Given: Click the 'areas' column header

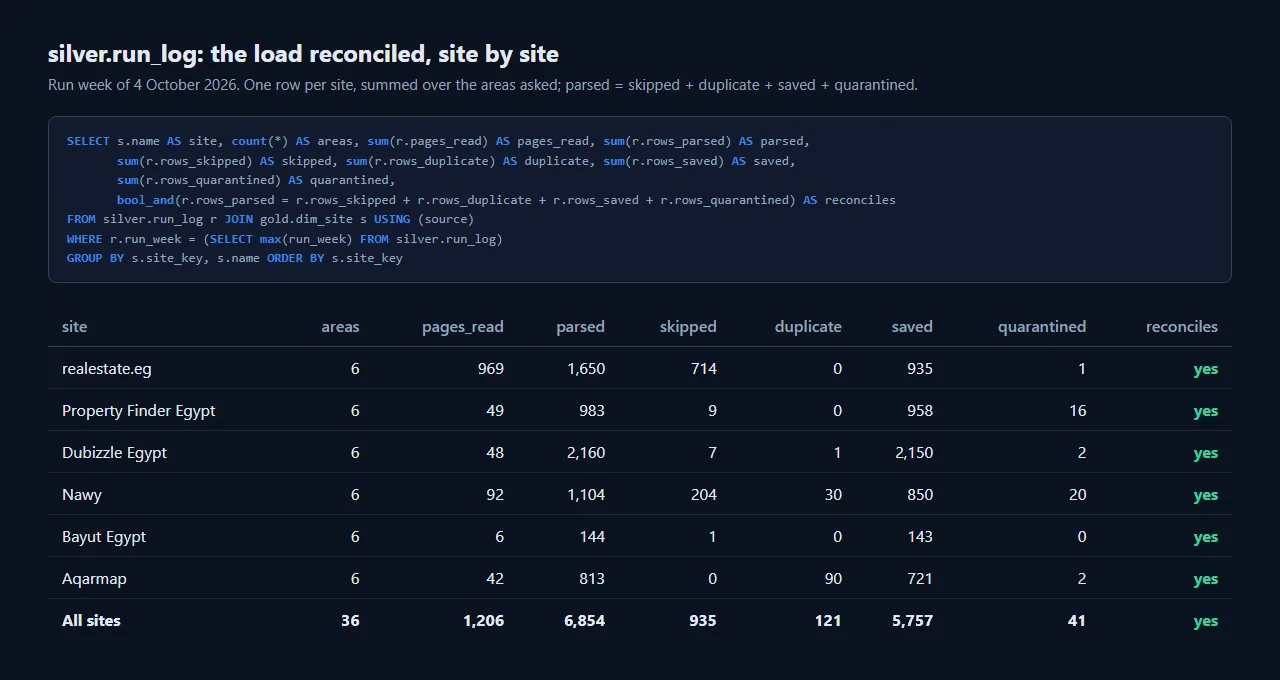Looking at the screenshot, I should pos(340,327).
